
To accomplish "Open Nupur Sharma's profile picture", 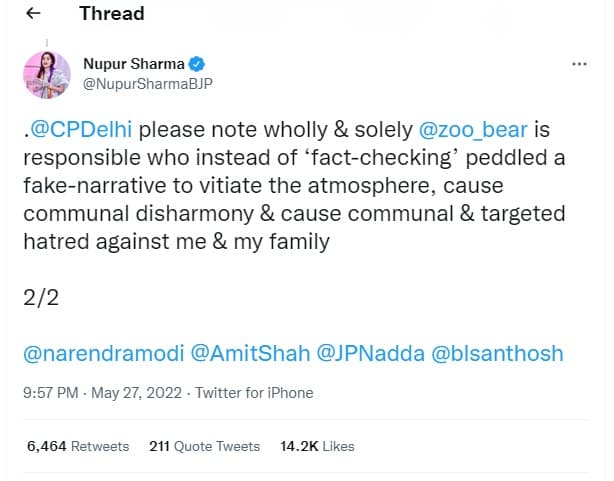I will pyautogui.click(x=47, y=74).
